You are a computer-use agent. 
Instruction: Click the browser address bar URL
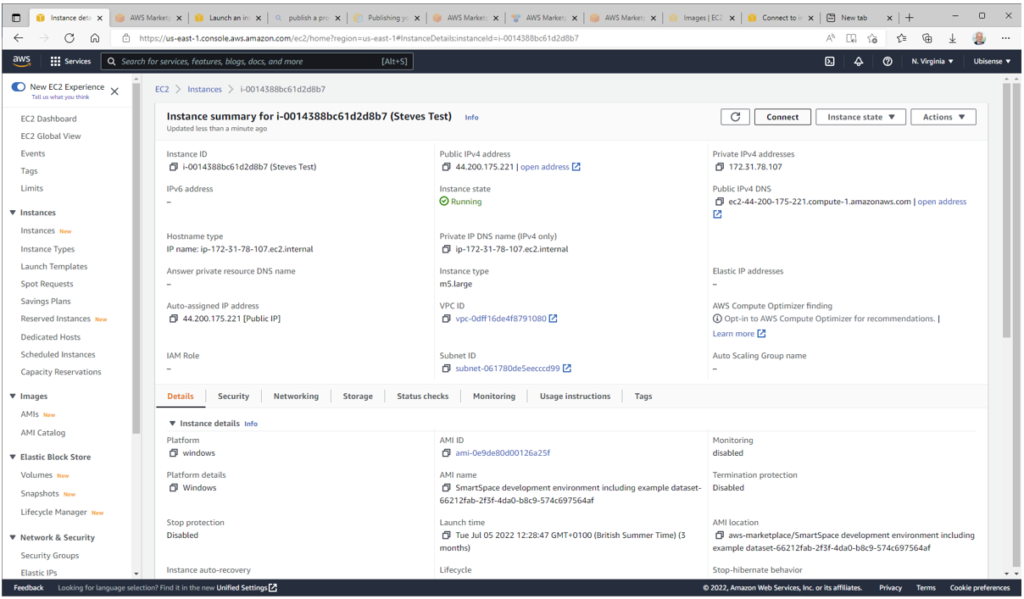pyautogui.click(x=359, y=38)
